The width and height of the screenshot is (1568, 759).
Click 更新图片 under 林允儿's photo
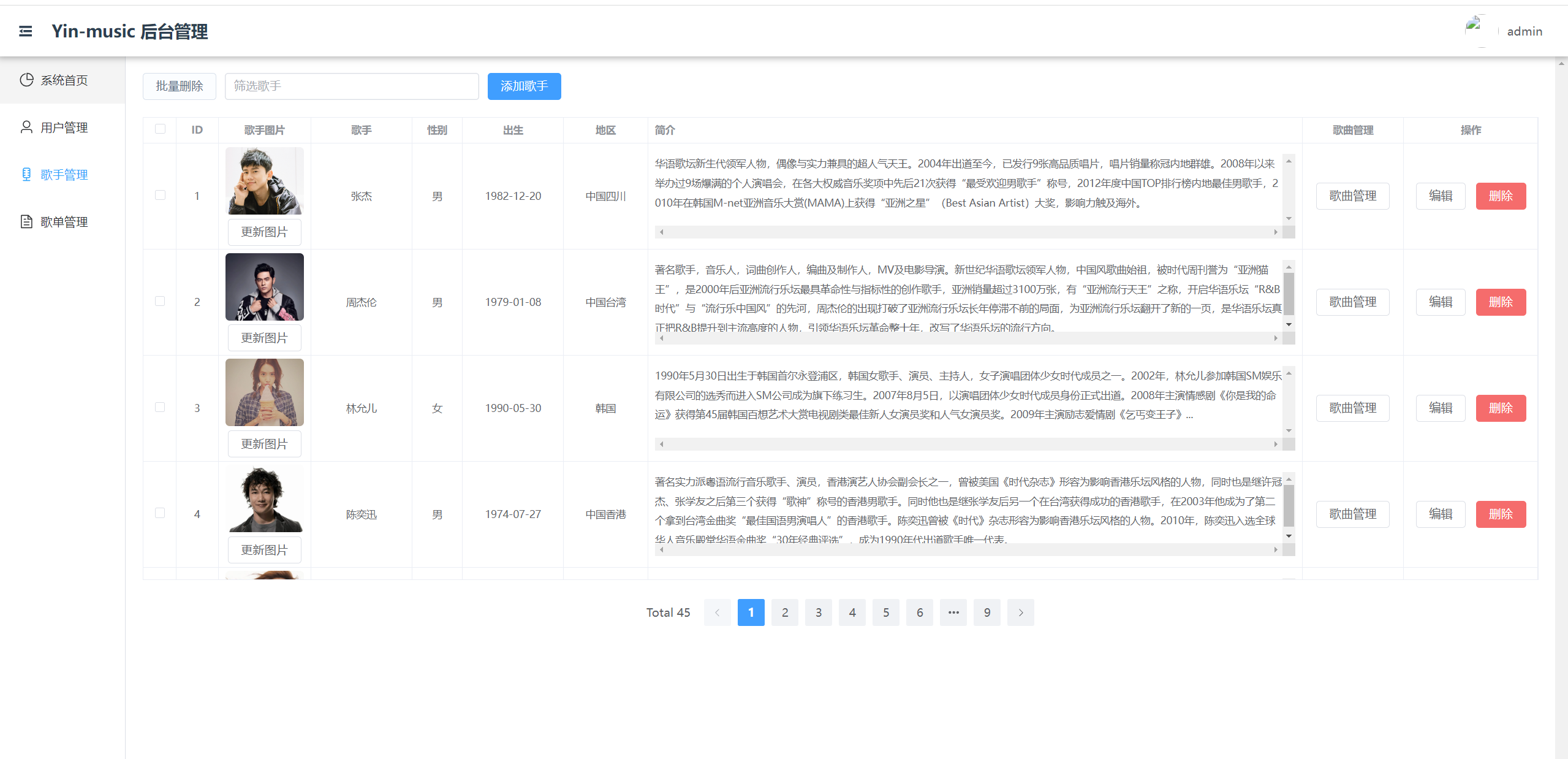[x=264, y=444]
